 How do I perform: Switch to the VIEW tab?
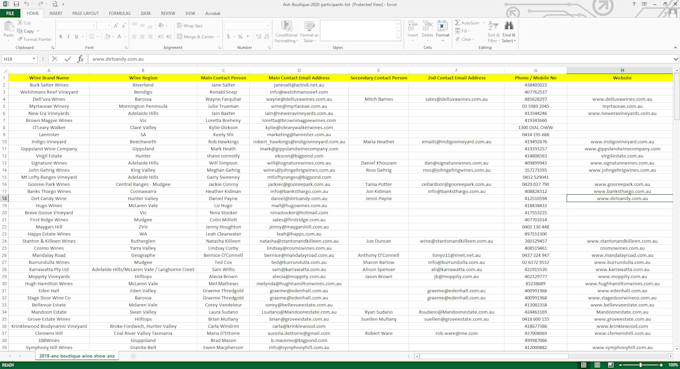click(190, 13)
